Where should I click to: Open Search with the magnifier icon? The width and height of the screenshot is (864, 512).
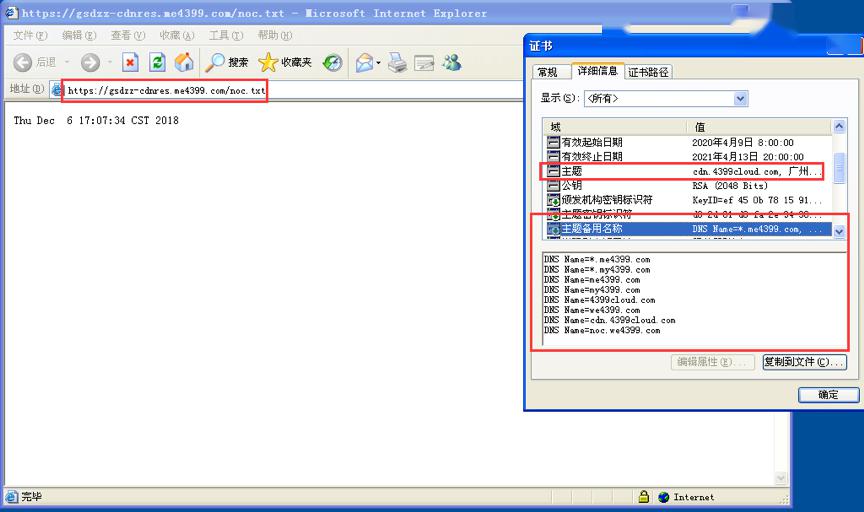pyautogui.click(x=214, y=62)
